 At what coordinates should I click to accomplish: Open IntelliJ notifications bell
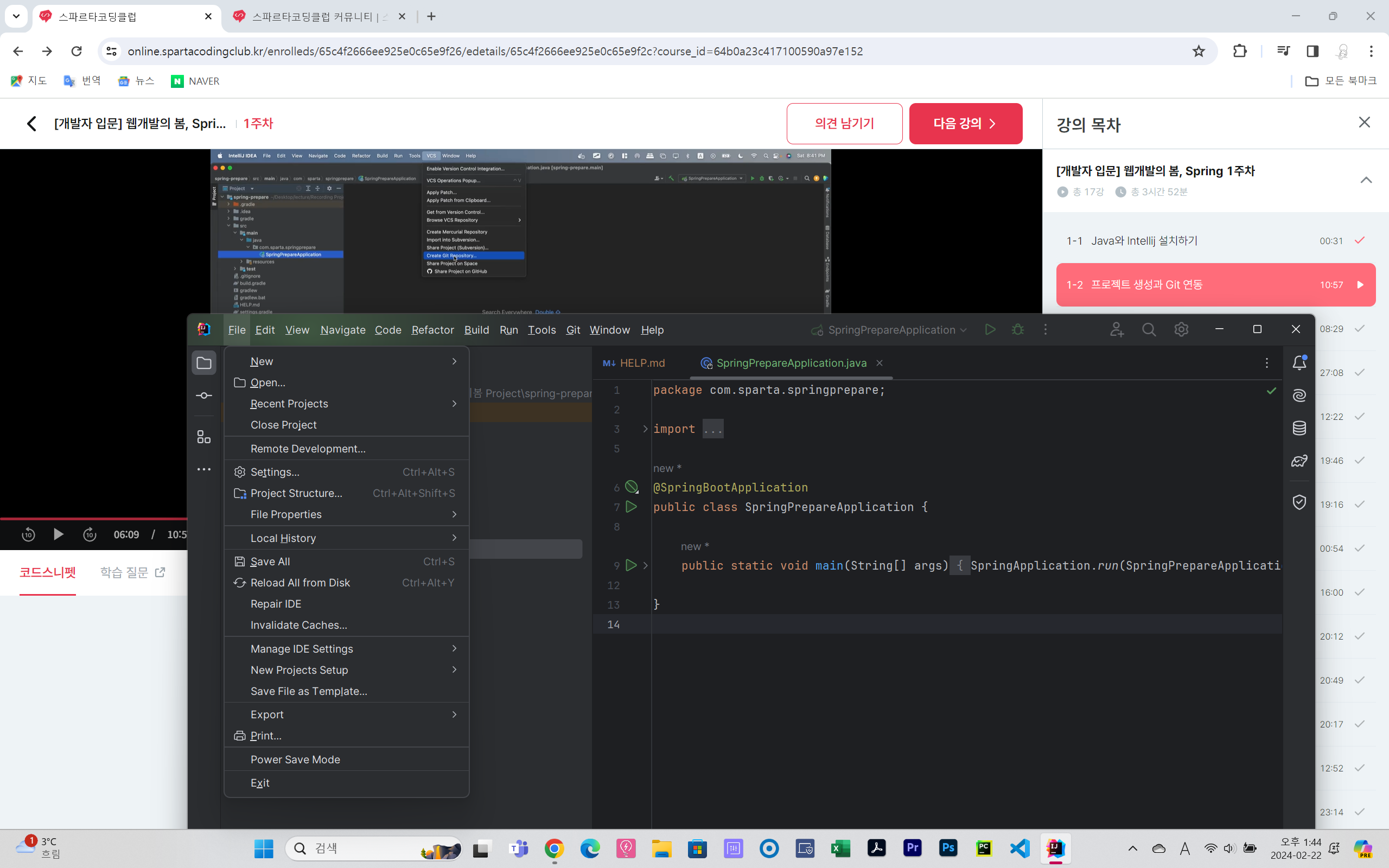click(1299, 363)
